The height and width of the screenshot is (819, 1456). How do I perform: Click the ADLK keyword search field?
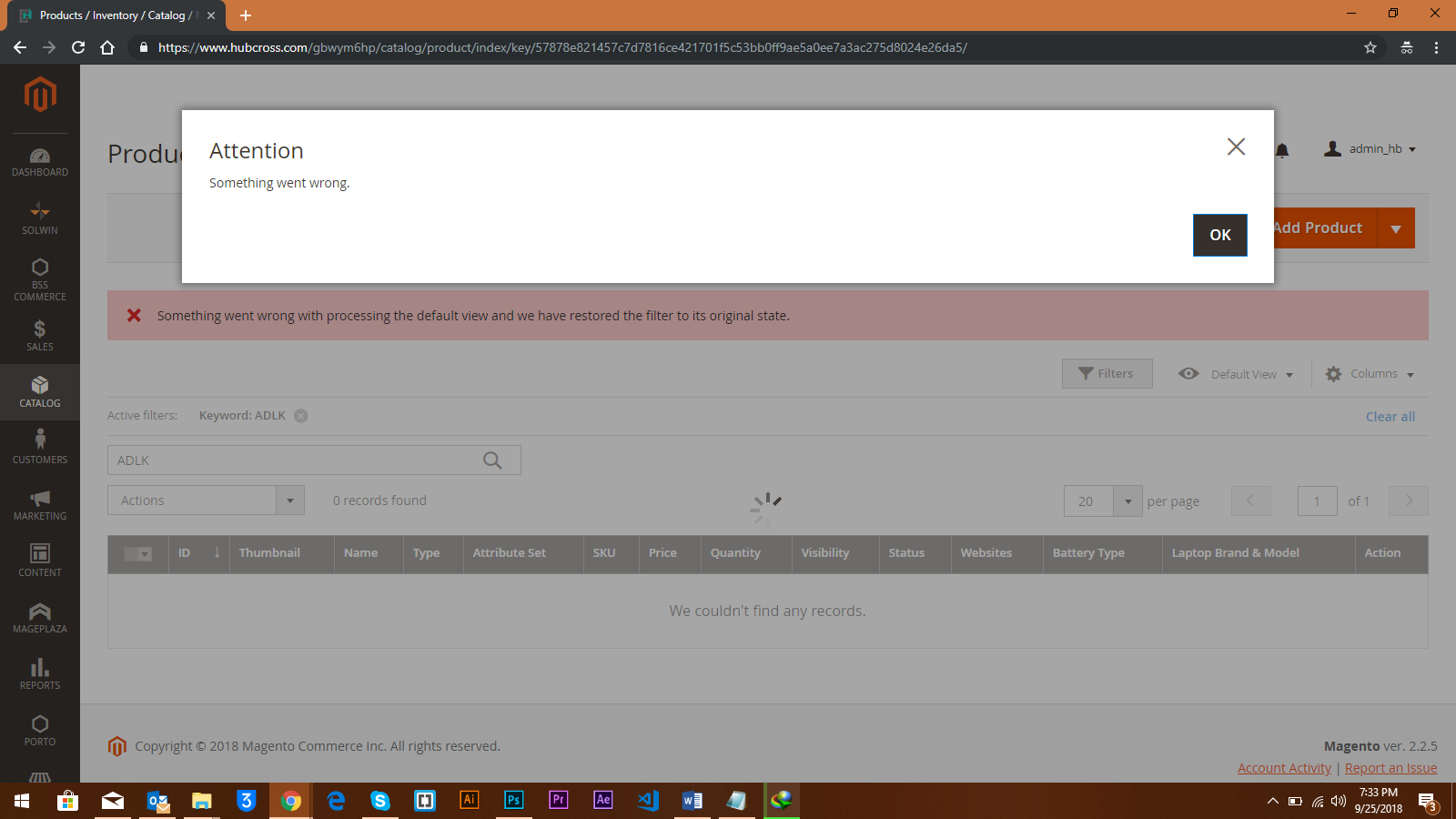(x=291, y=460)
